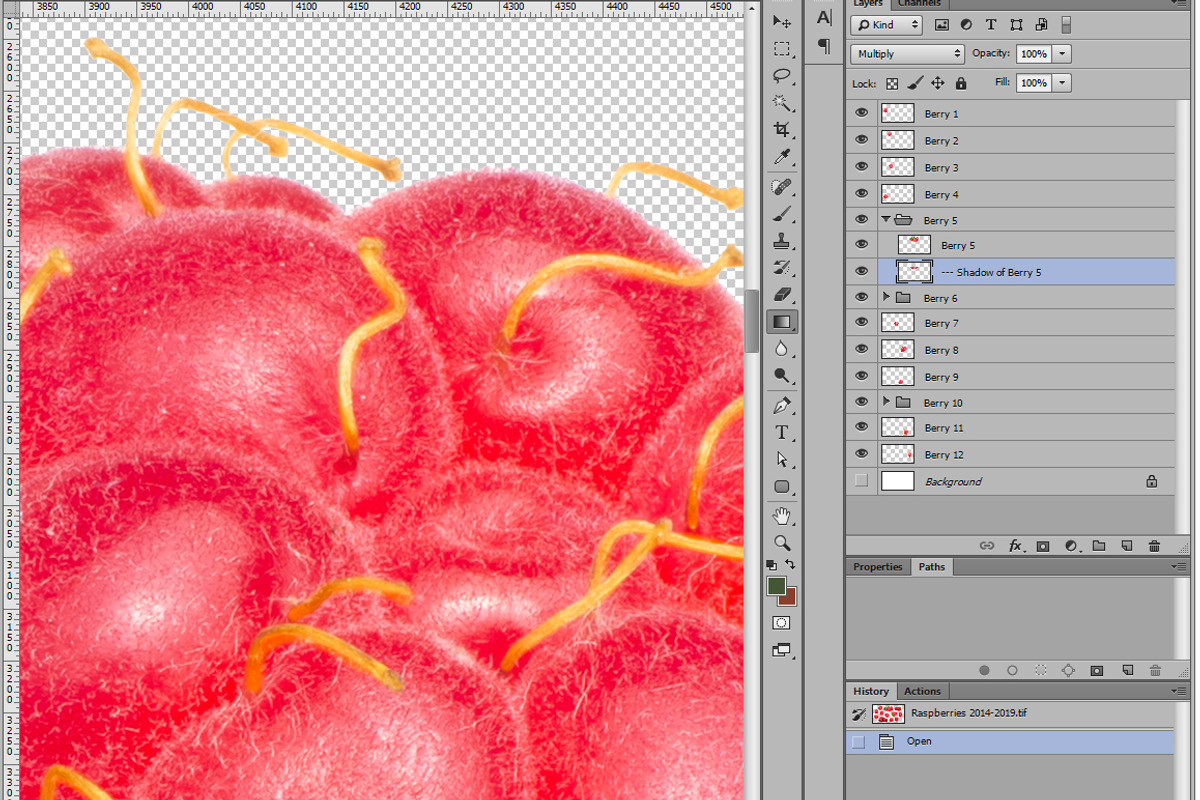
Task: Open the Kind filter dropdown
Action: point(887,25)
